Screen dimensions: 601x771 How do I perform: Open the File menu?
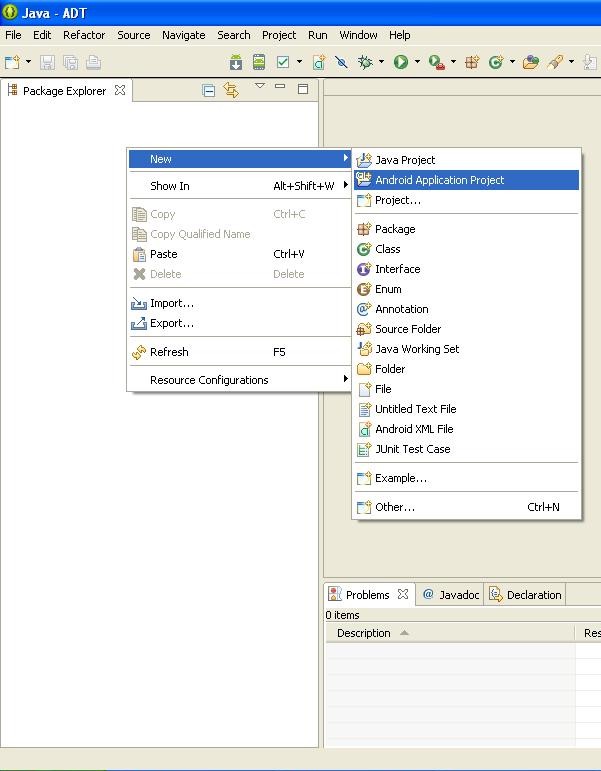(13, 35)
